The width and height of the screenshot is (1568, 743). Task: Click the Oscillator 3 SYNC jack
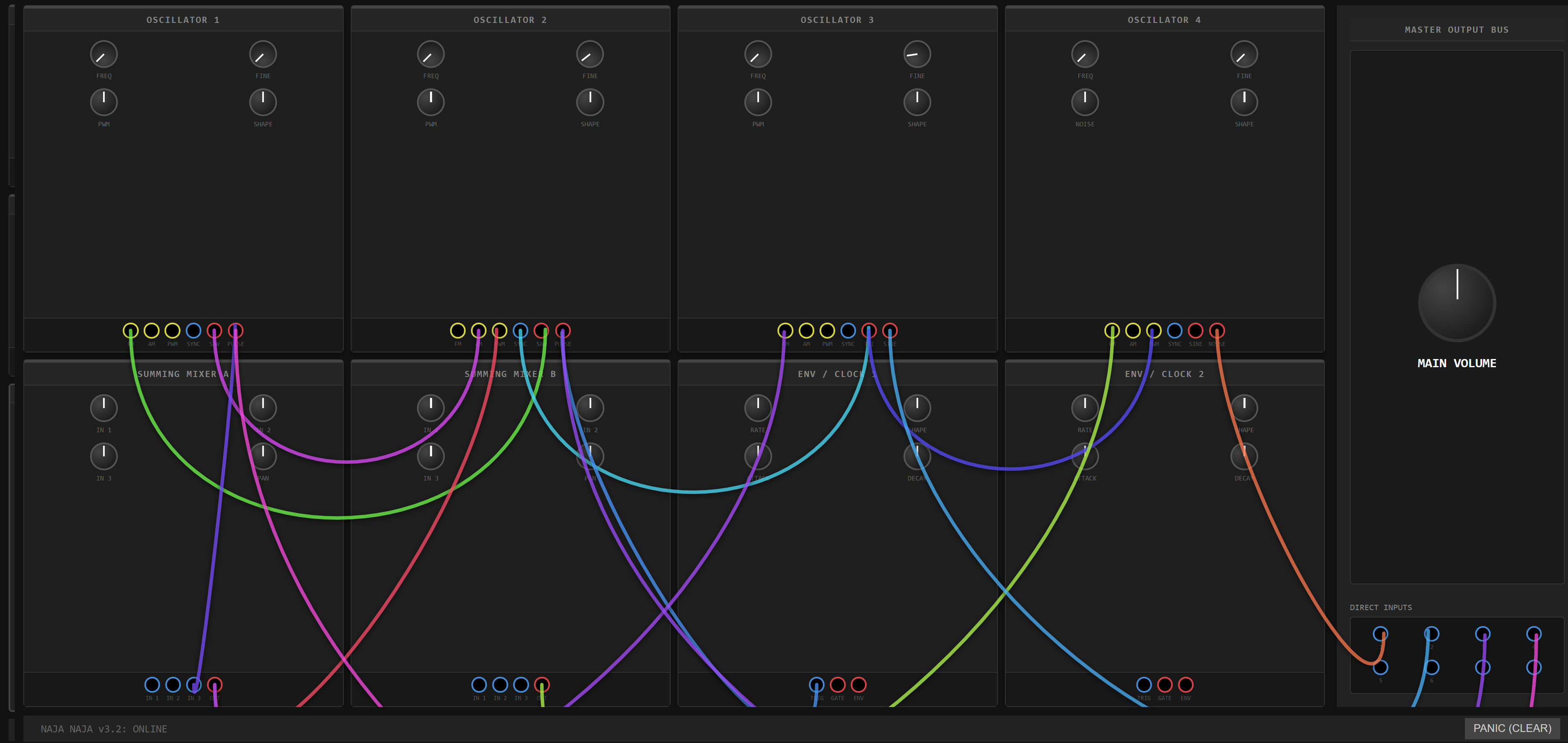(x=848, y=330)
